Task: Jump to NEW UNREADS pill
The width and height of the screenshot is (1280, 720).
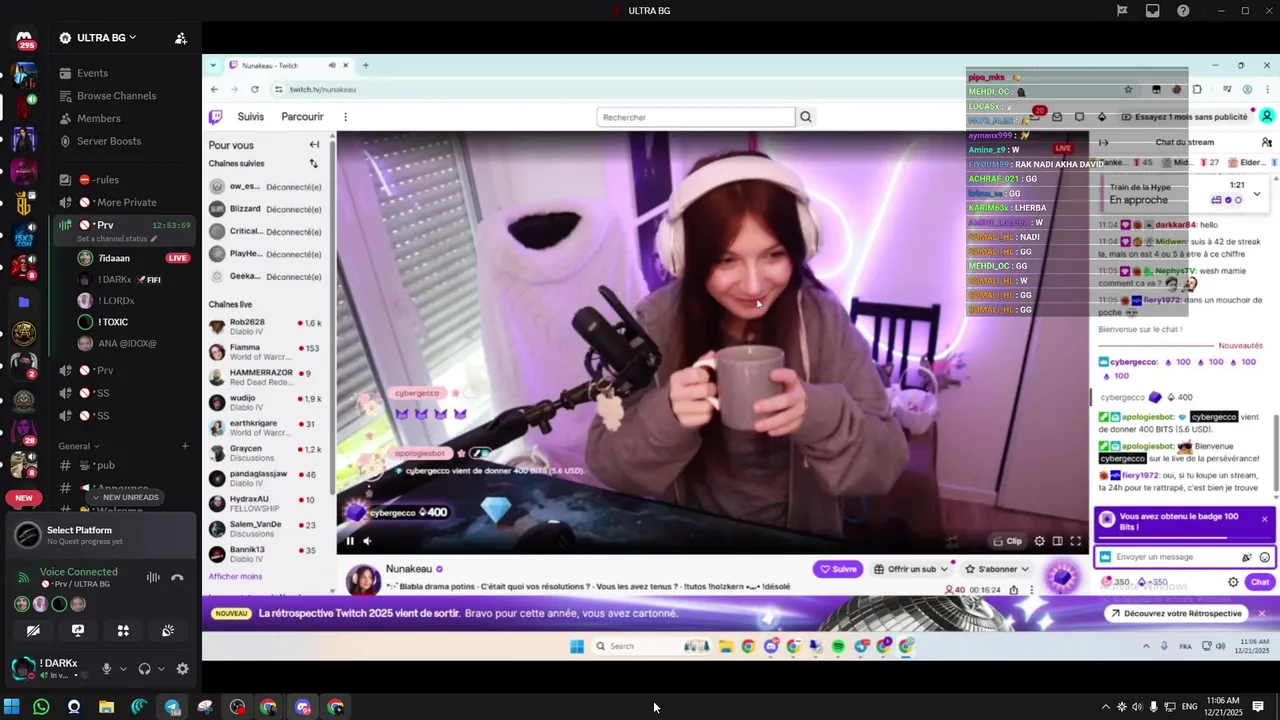Action: point(124,497)
